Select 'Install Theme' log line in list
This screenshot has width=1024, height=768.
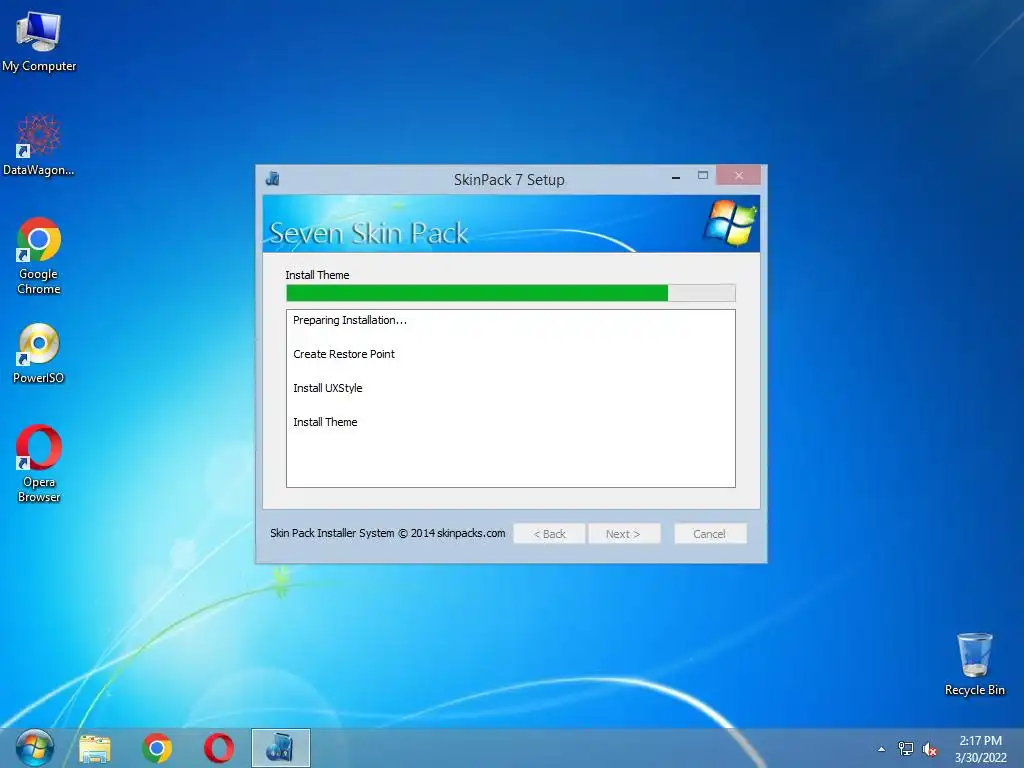[325, 422]
